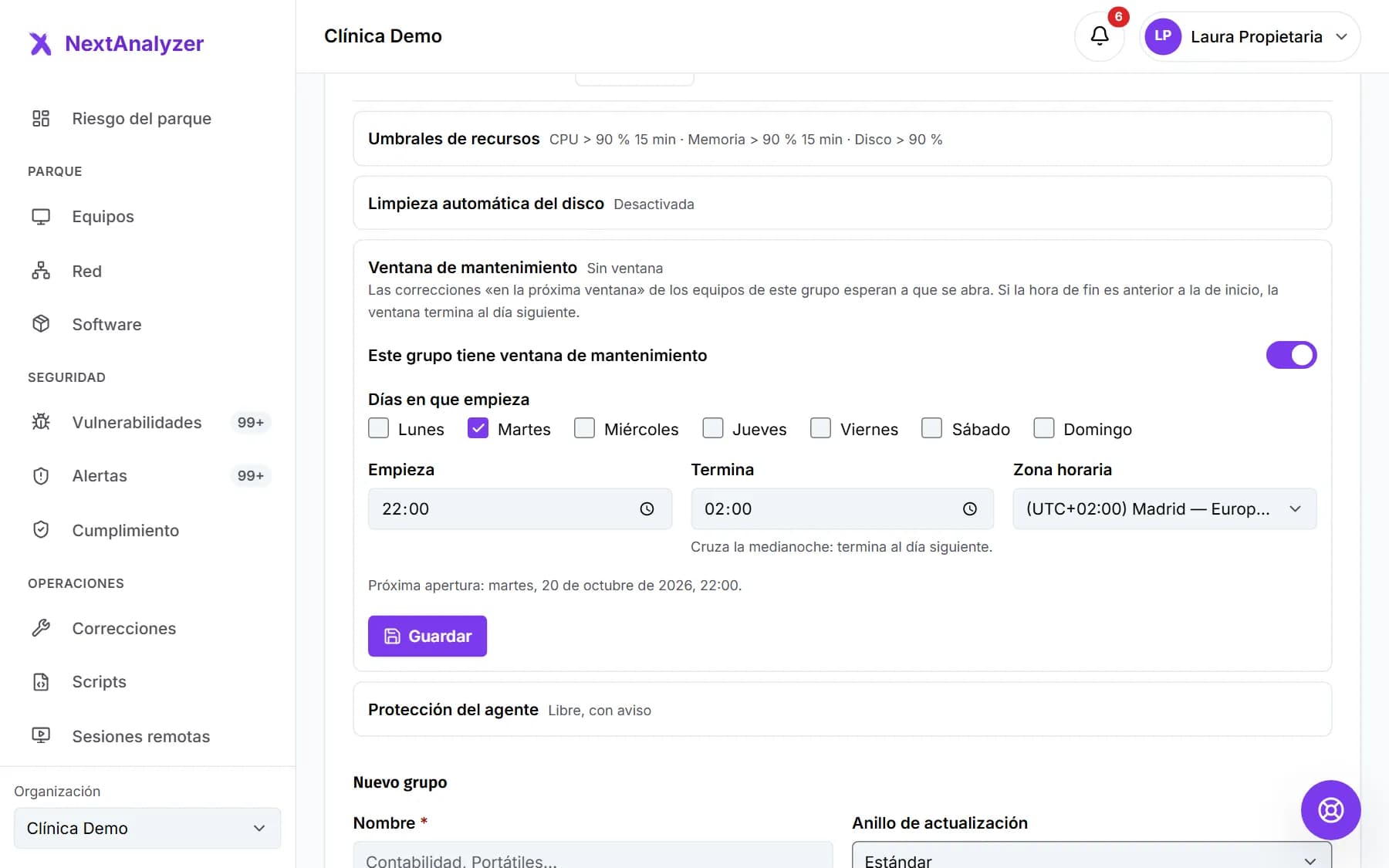This screenshot has width=1389, height=868.
Task: Open the floating help lifebuoy button
Action: click(1330, 810)
